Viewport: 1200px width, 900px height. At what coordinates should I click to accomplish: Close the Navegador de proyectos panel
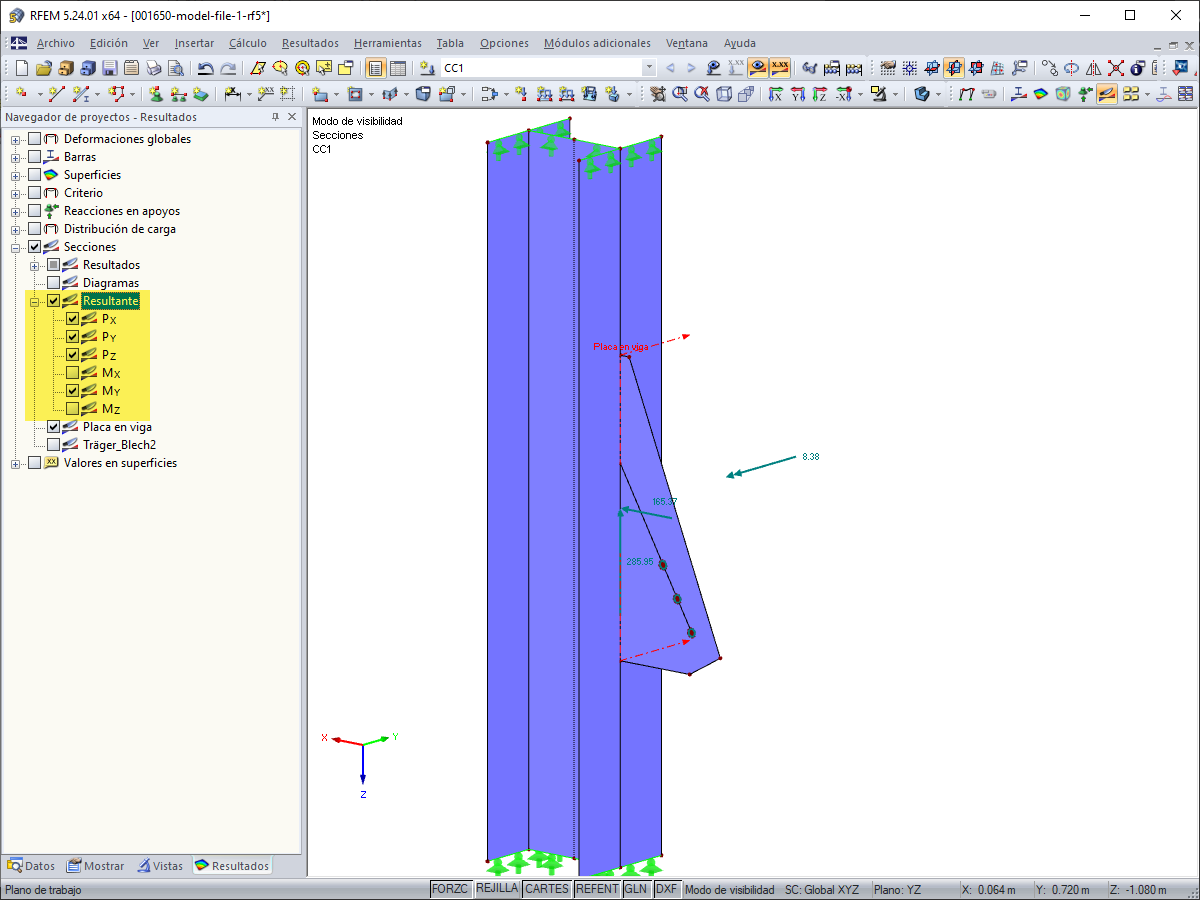pos(292,117)
